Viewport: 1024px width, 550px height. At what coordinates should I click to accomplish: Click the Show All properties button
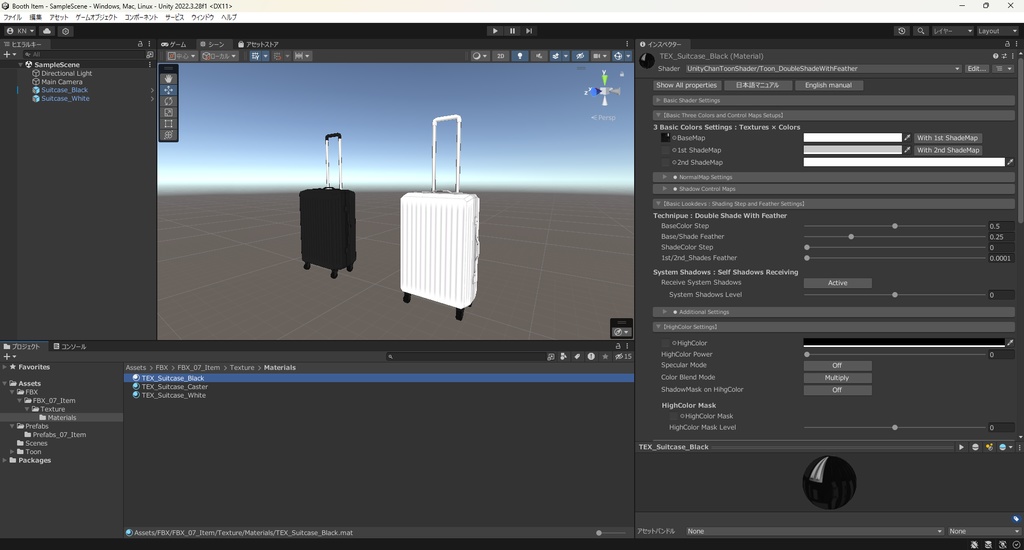(x=686, y=85)
